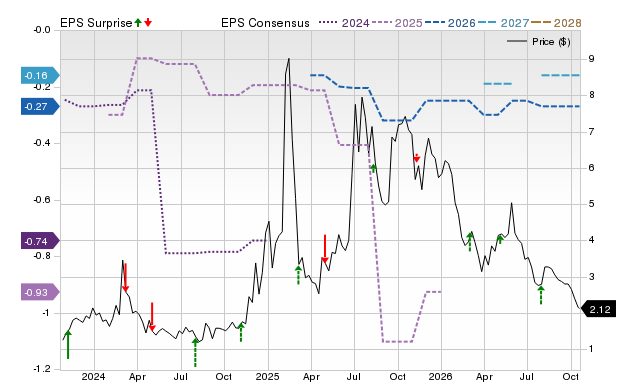Toggle the 2026 consensus series in legend
The image size is (640, 382).
click(x=450, y=23)
